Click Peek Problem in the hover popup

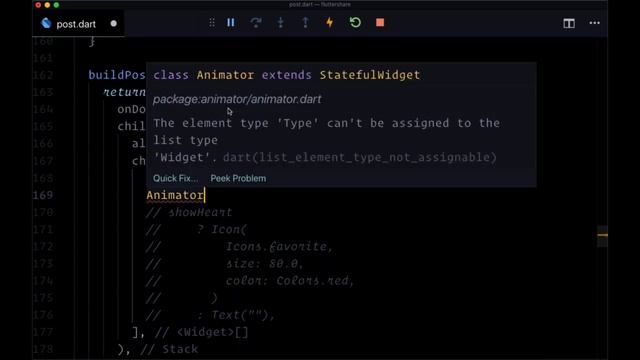tap(238, 178)
